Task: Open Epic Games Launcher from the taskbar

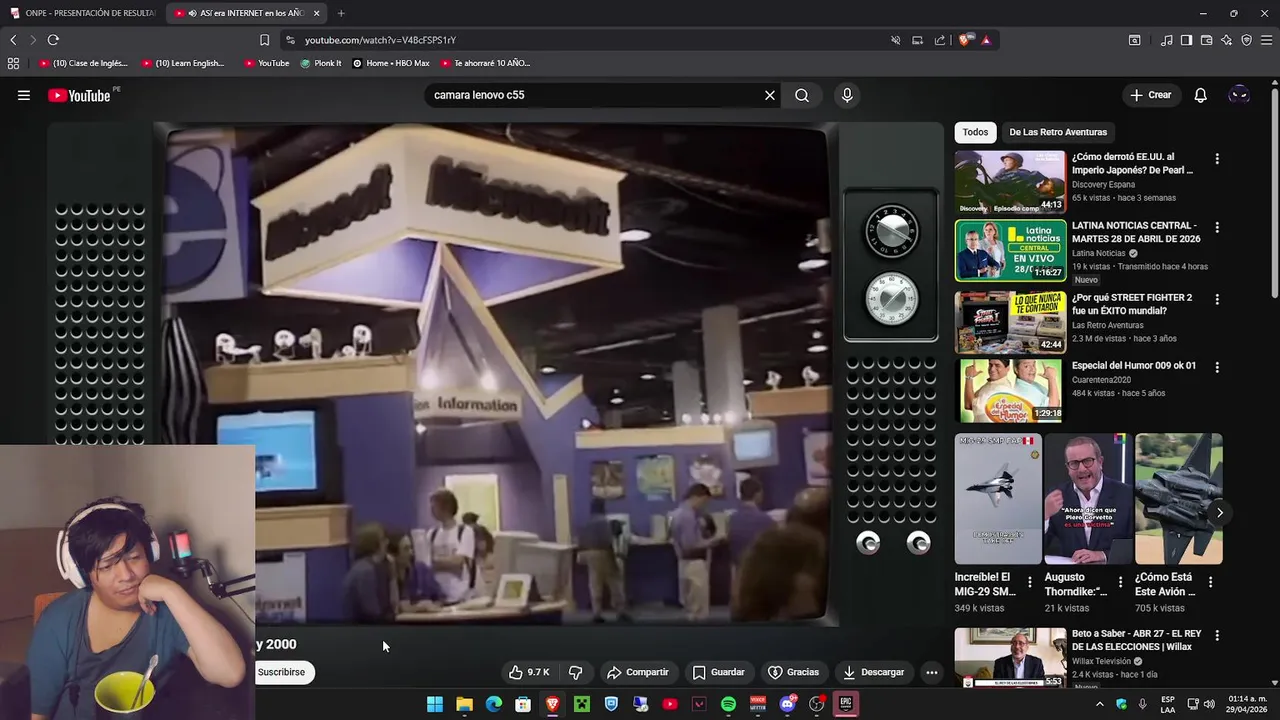Action: [846, 704]
